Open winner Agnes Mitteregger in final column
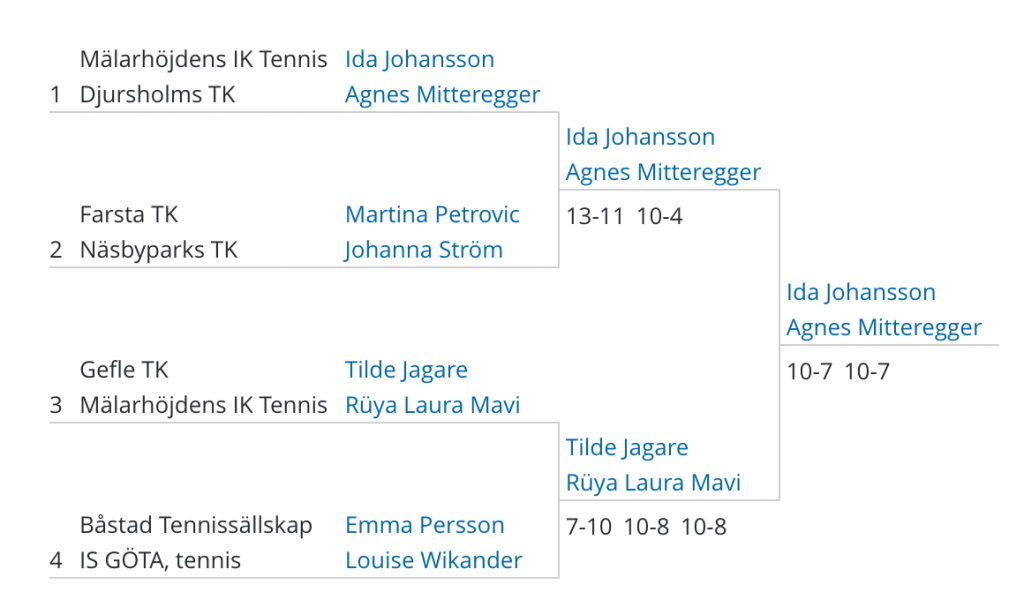The height and width of the screenshot is (607, 1024). click(x=884, y=327)
